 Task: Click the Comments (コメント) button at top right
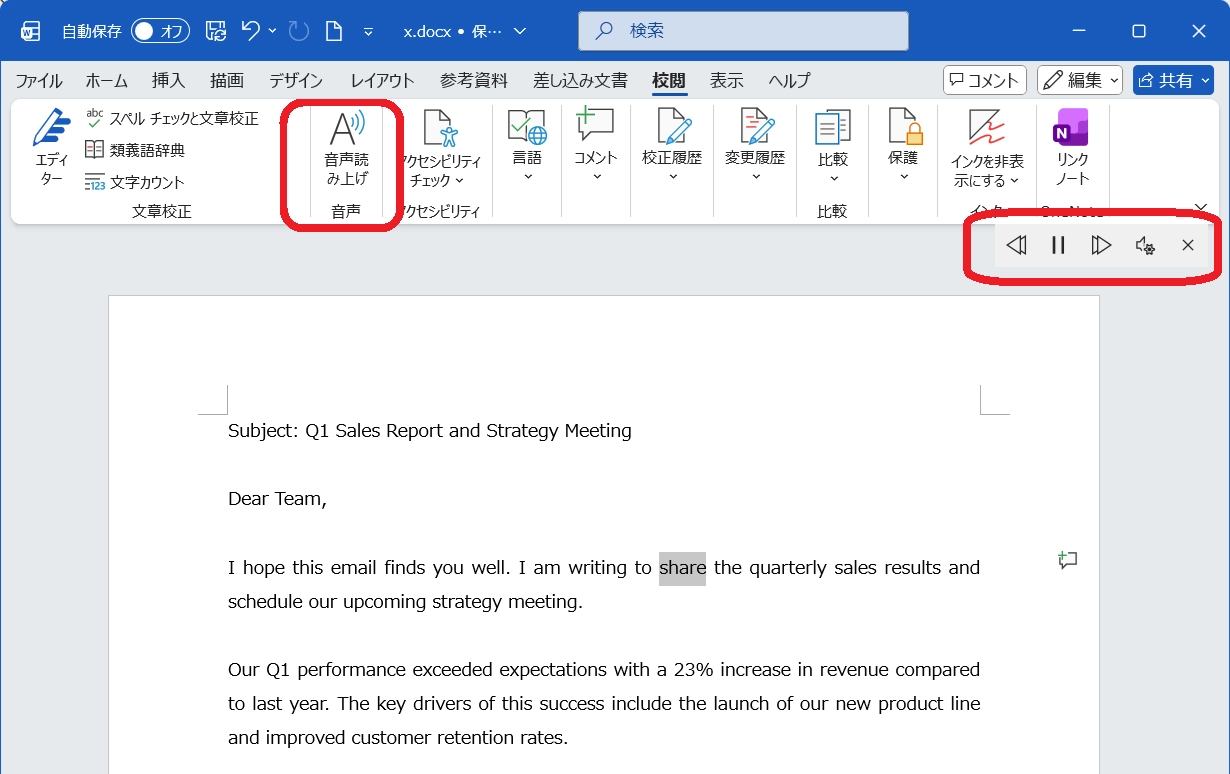click(985, 81)
